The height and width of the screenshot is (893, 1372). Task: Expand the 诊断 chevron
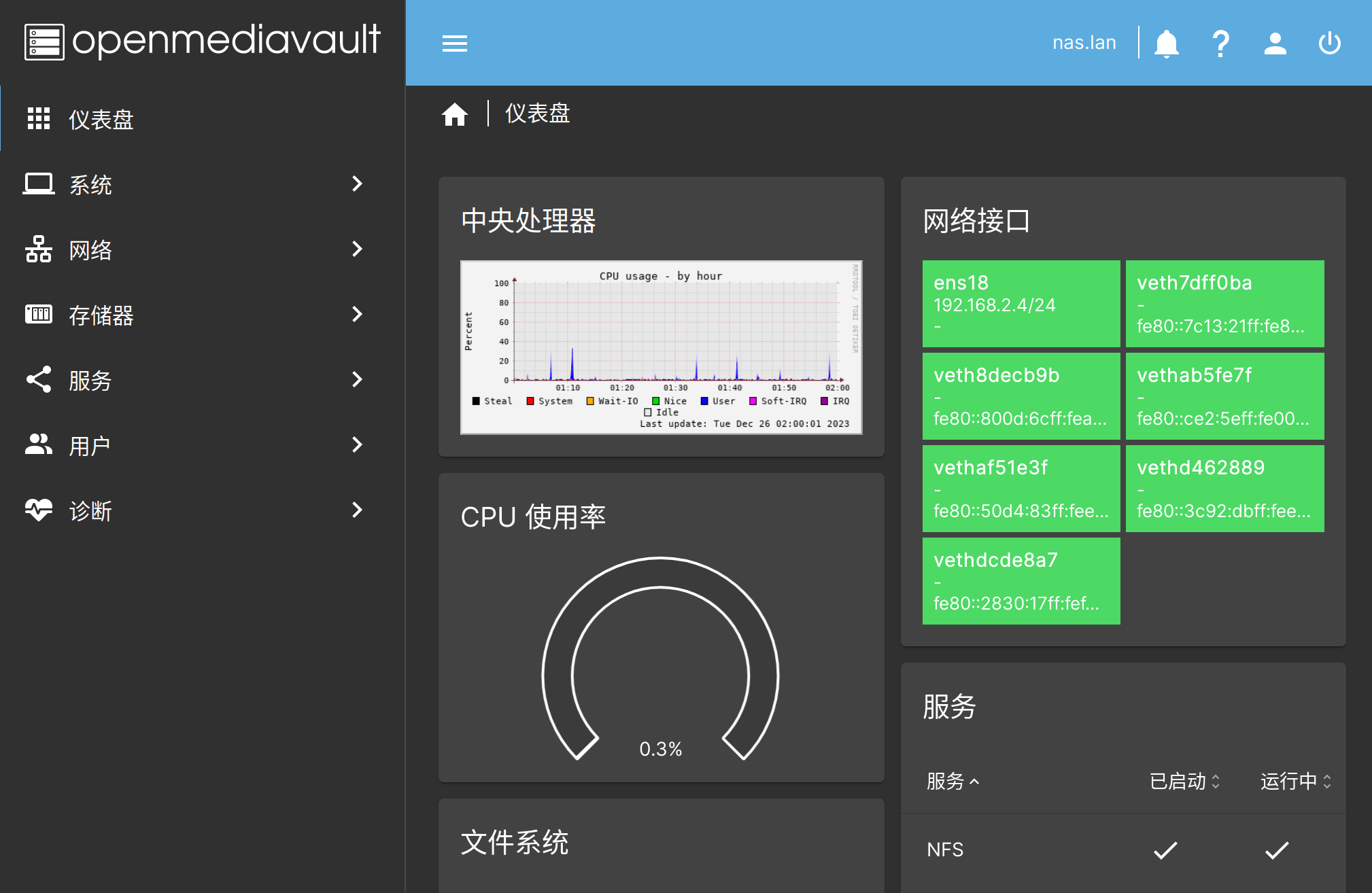(357, 510)
